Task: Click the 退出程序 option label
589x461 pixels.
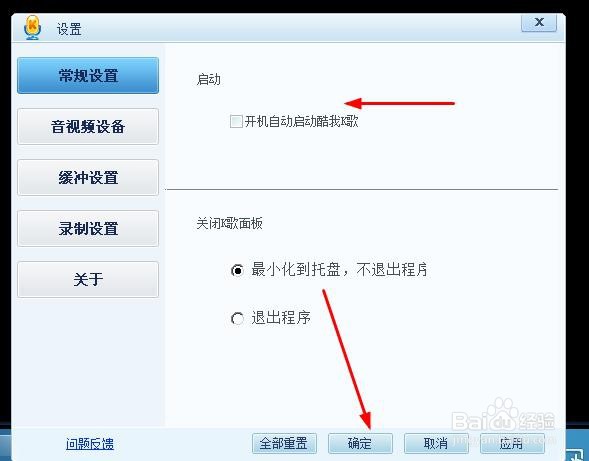Action: [x=281, y=318]
